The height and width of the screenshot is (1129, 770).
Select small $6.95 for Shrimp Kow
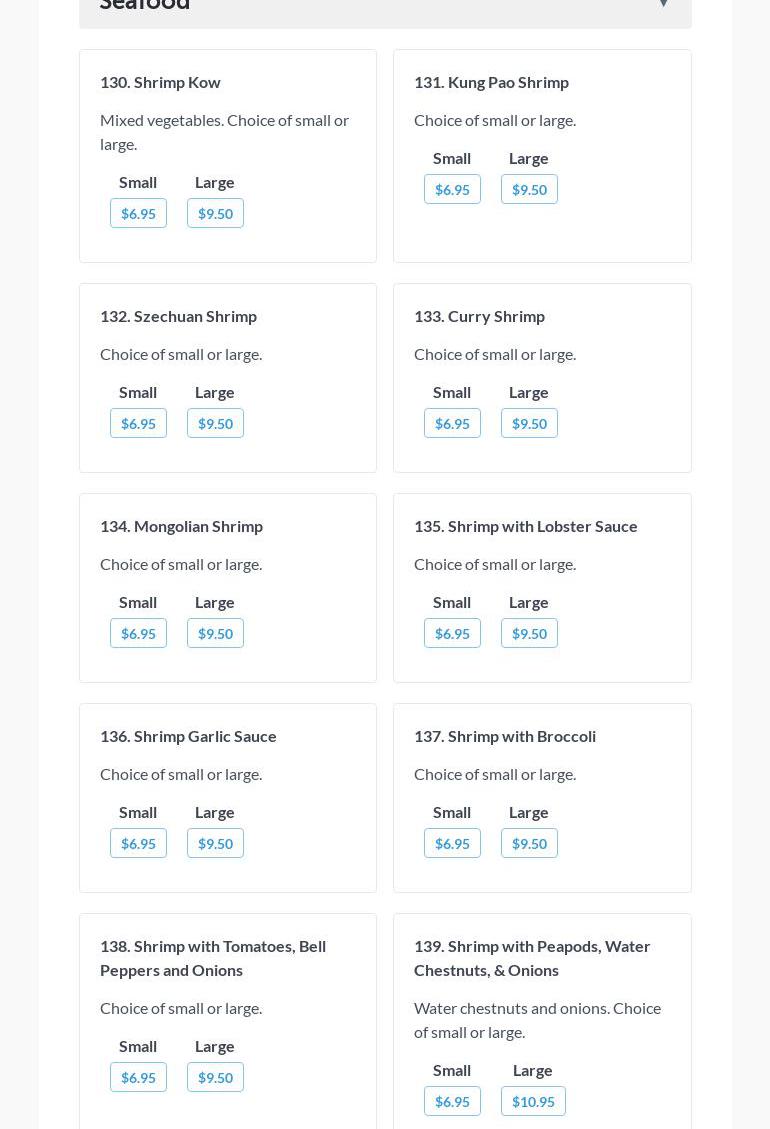tap(138, 213)
